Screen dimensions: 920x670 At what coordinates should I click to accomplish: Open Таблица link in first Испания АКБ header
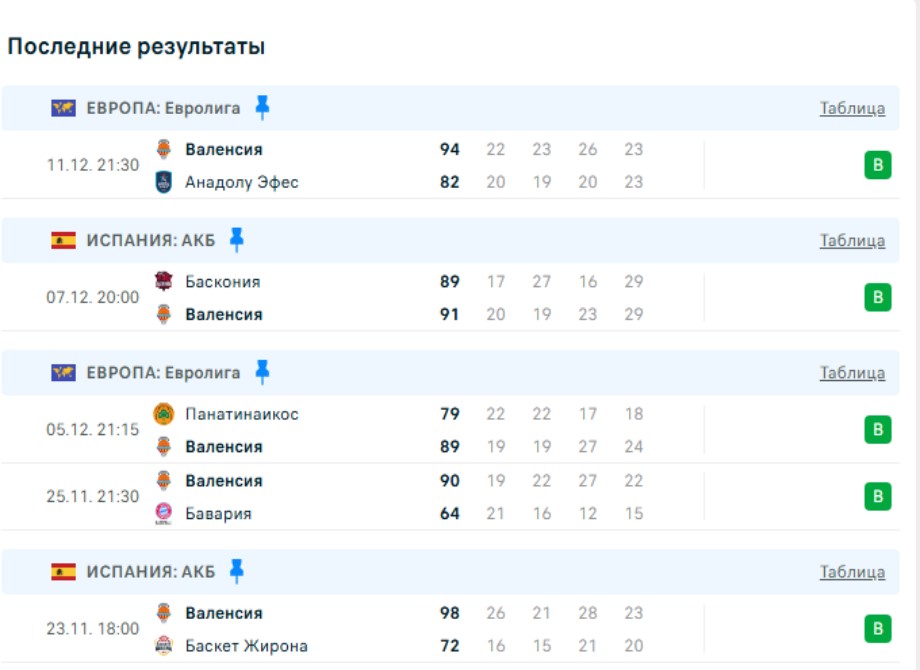852,241
